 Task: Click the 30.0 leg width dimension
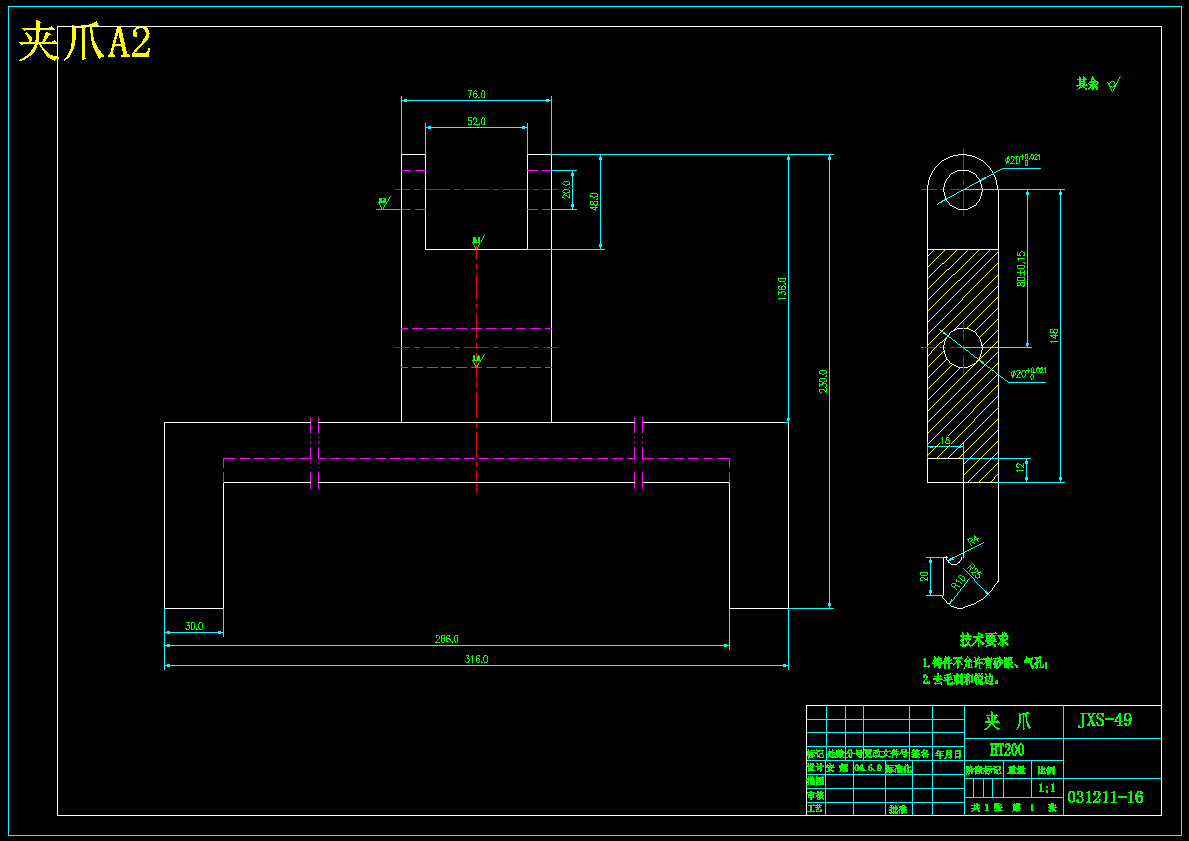point(194,626)
